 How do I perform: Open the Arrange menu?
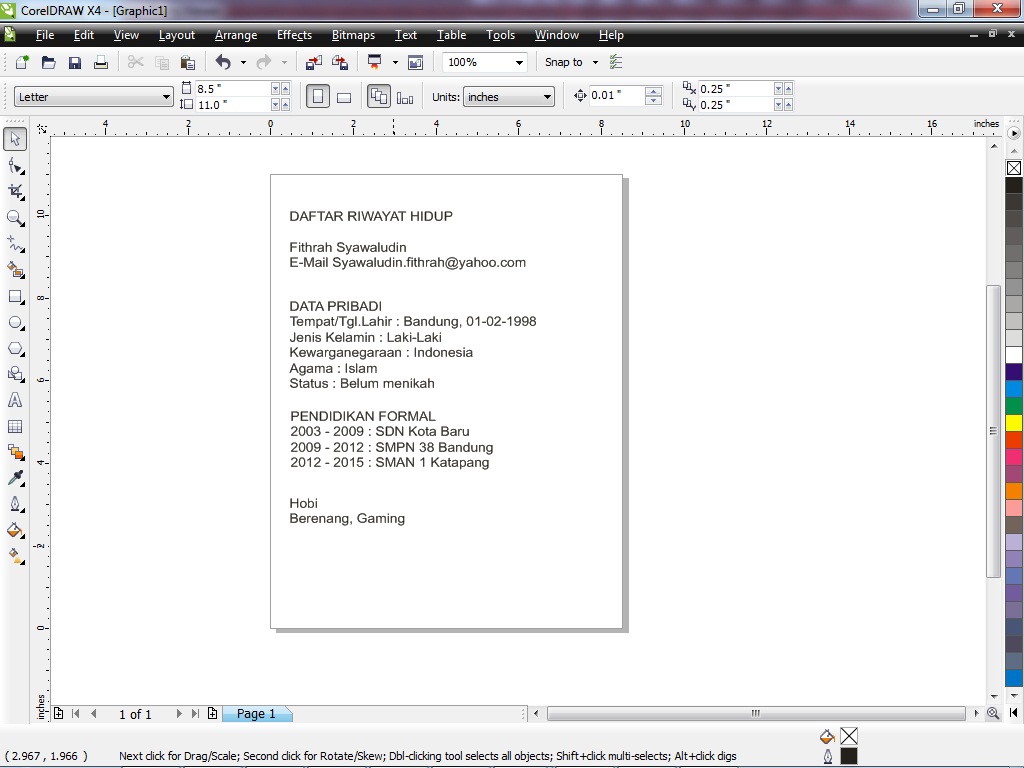236,35
